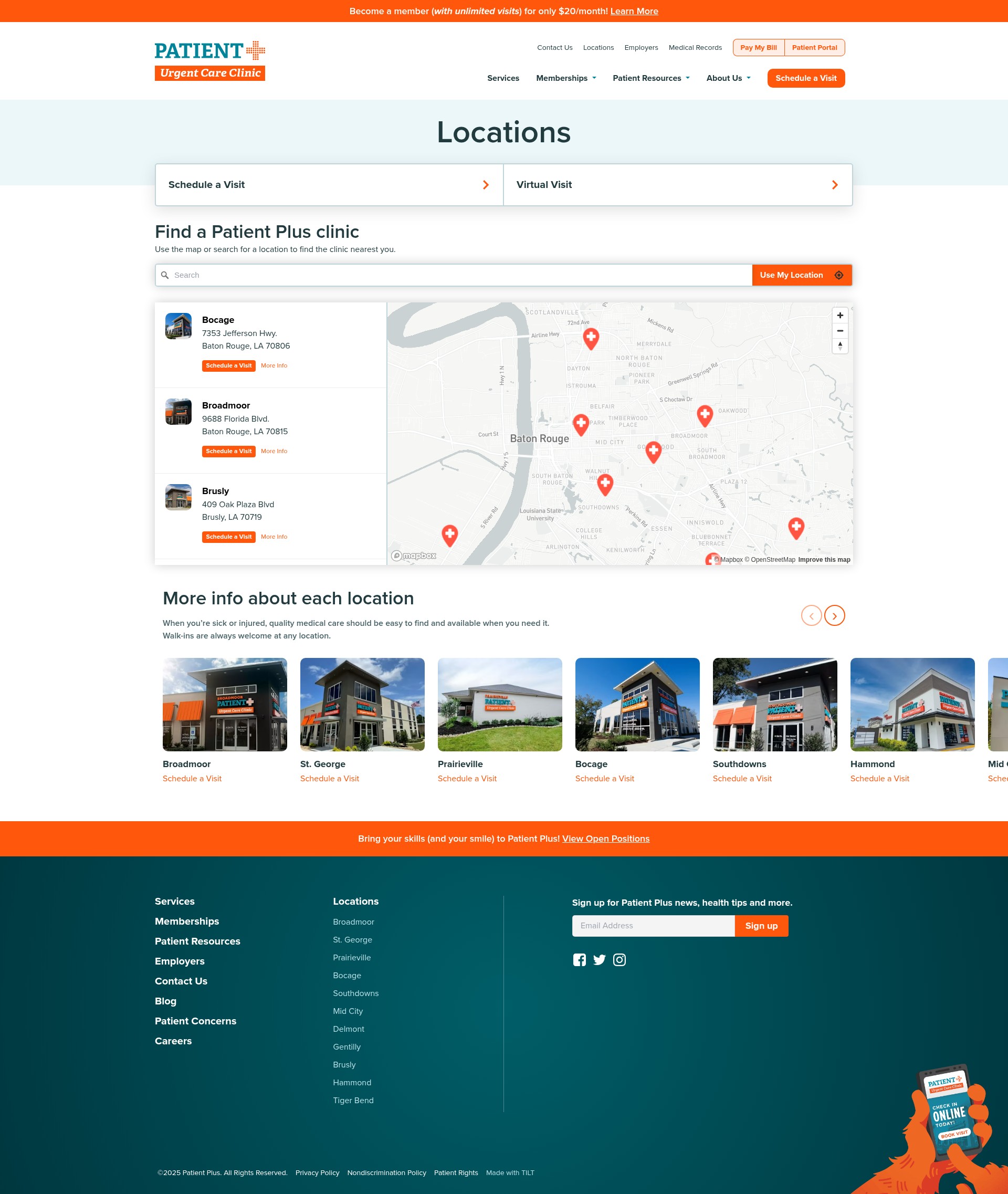This screenshot has width=1008, height=1194.
Task: Open the Nondiscrimination Policy footer link
Action: [x=387, y=1172]
